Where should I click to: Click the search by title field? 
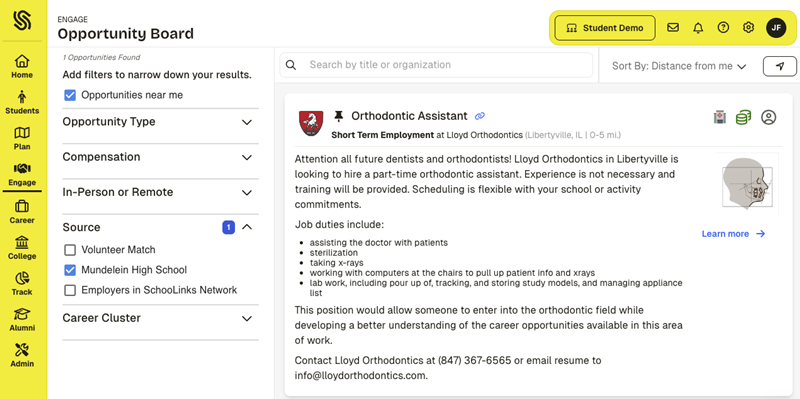436,65
